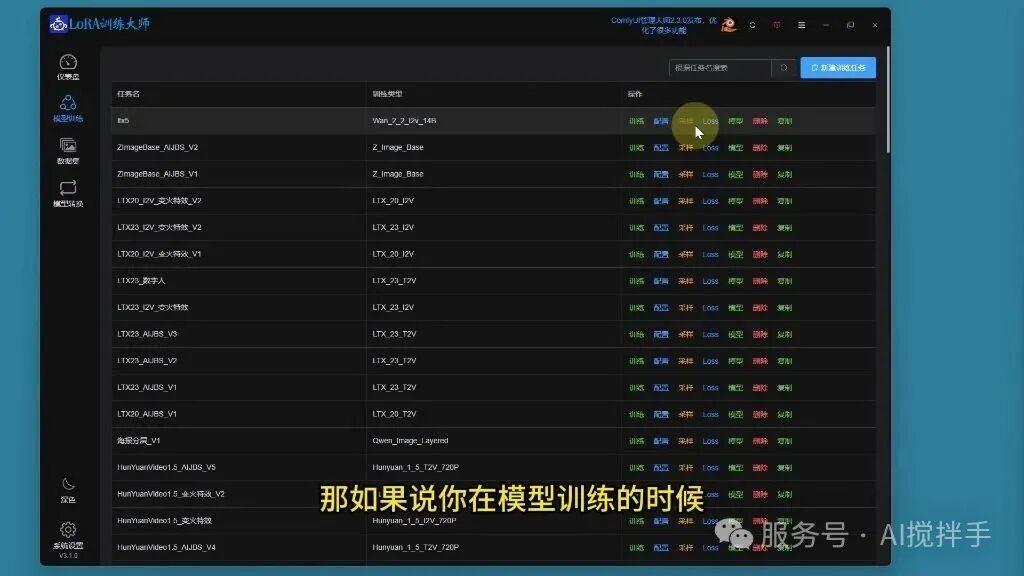Open 模型 for LTX23_AIJBS_V2
The width and height of the screenshot is (1024, 576).
pyautogui.click(x=735, y=361)
